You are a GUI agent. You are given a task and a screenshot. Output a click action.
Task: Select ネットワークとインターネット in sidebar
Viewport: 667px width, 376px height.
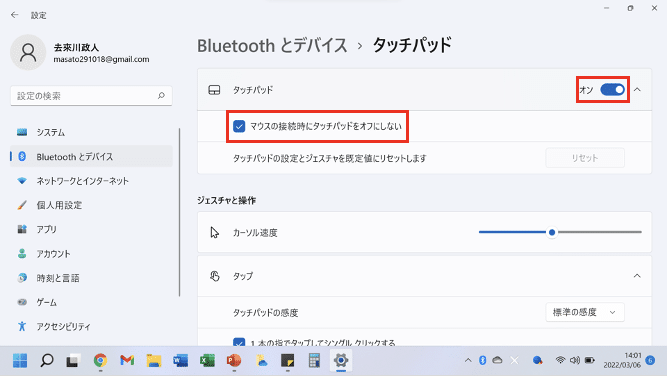[91, 181]
